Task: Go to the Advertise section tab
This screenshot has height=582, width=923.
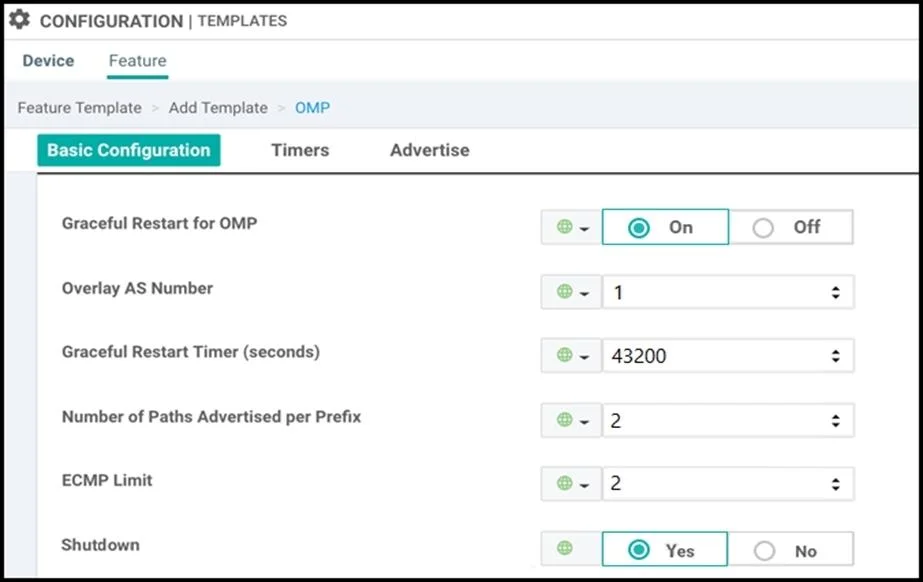Action: [x=430, y=150]
